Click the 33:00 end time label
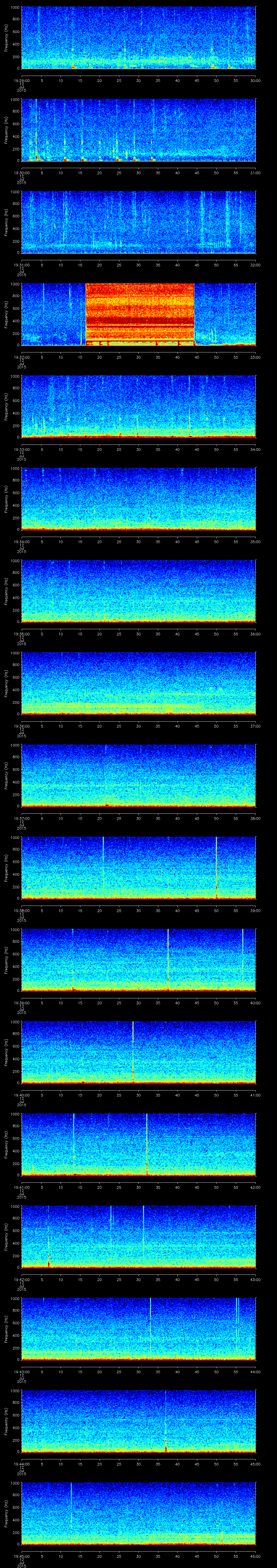Viewport: 277px width, 1568px height. click(256, 357)
